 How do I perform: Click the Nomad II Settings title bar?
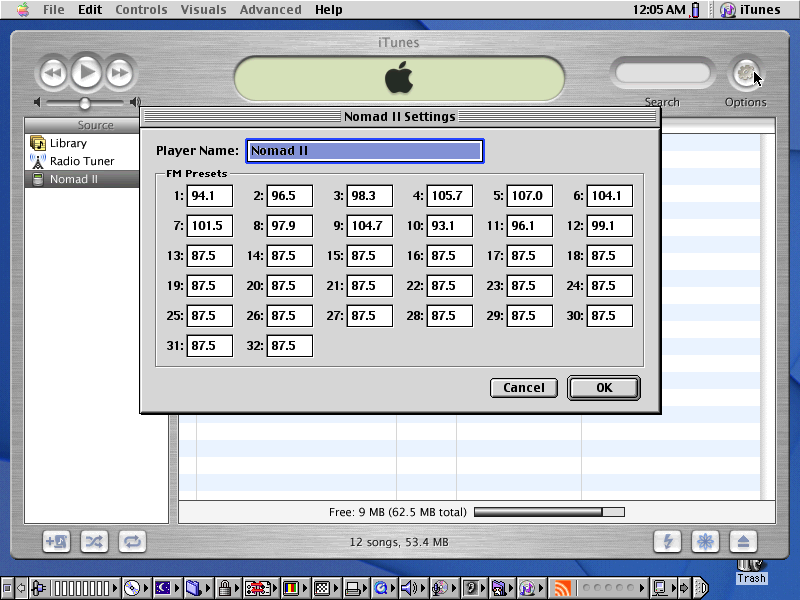coord(400,117)
